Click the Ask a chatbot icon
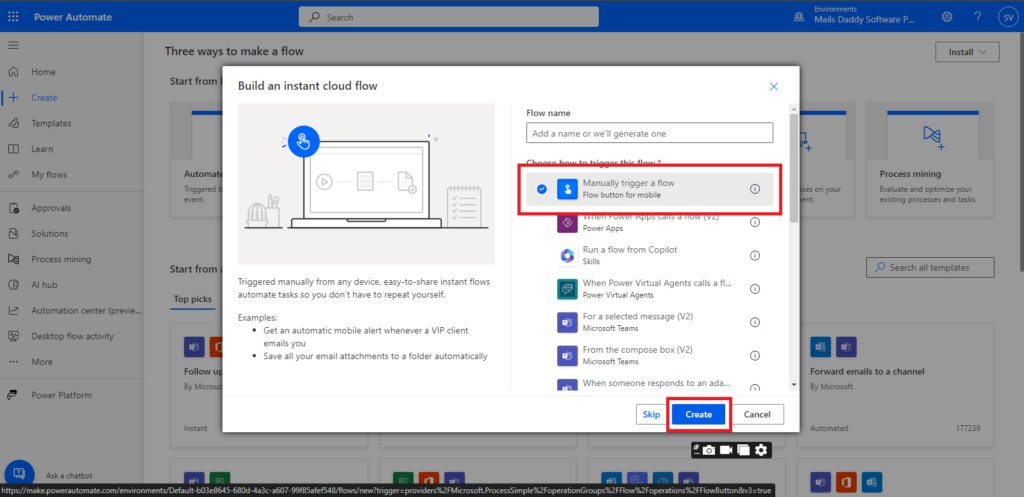1024x497 pixels. click(20, 474)
